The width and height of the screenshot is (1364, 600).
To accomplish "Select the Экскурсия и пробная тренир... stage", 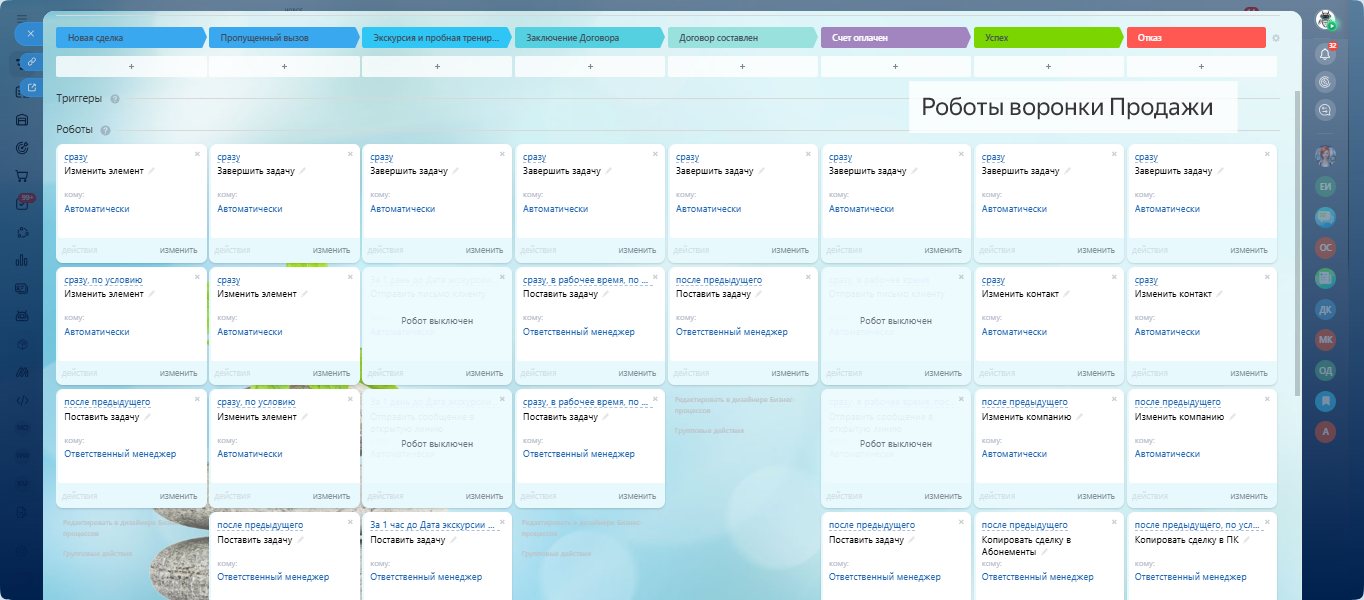I will [x=437, y=38].
